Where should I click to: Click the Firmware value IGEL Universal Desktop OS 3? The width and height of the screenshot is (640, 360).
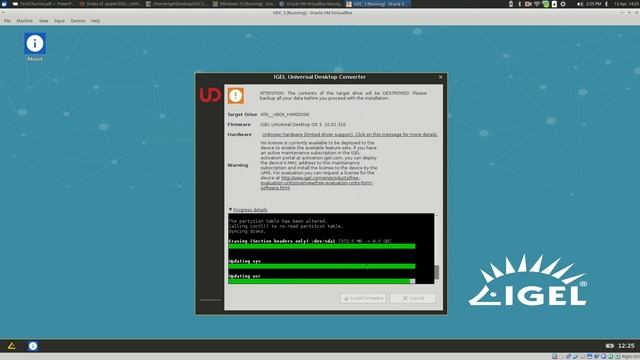point(303,124)
